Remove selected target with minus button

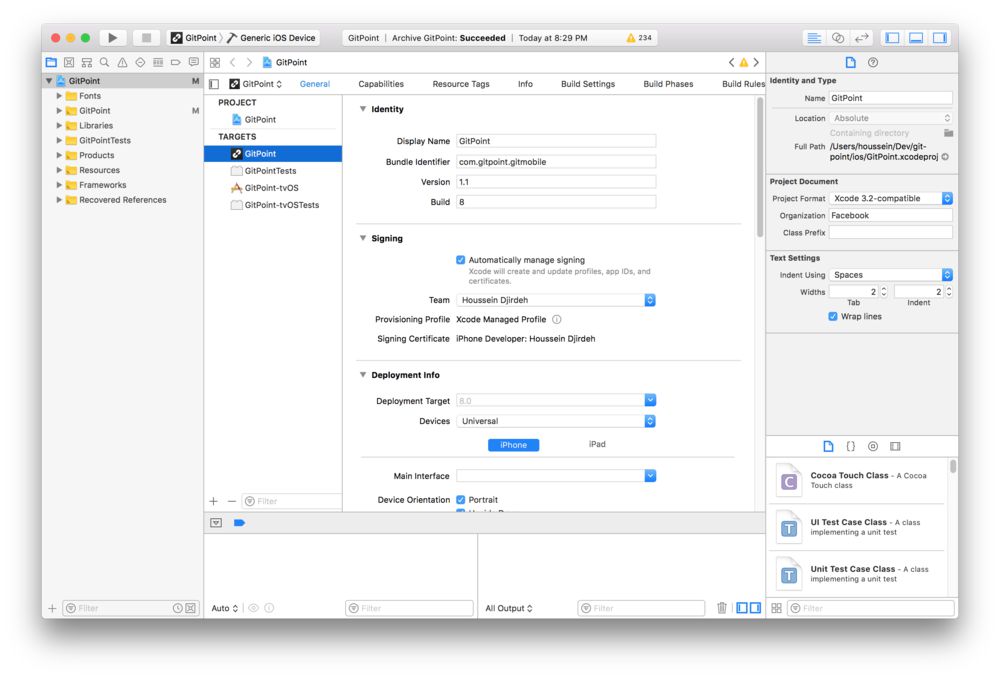[232, 501]
